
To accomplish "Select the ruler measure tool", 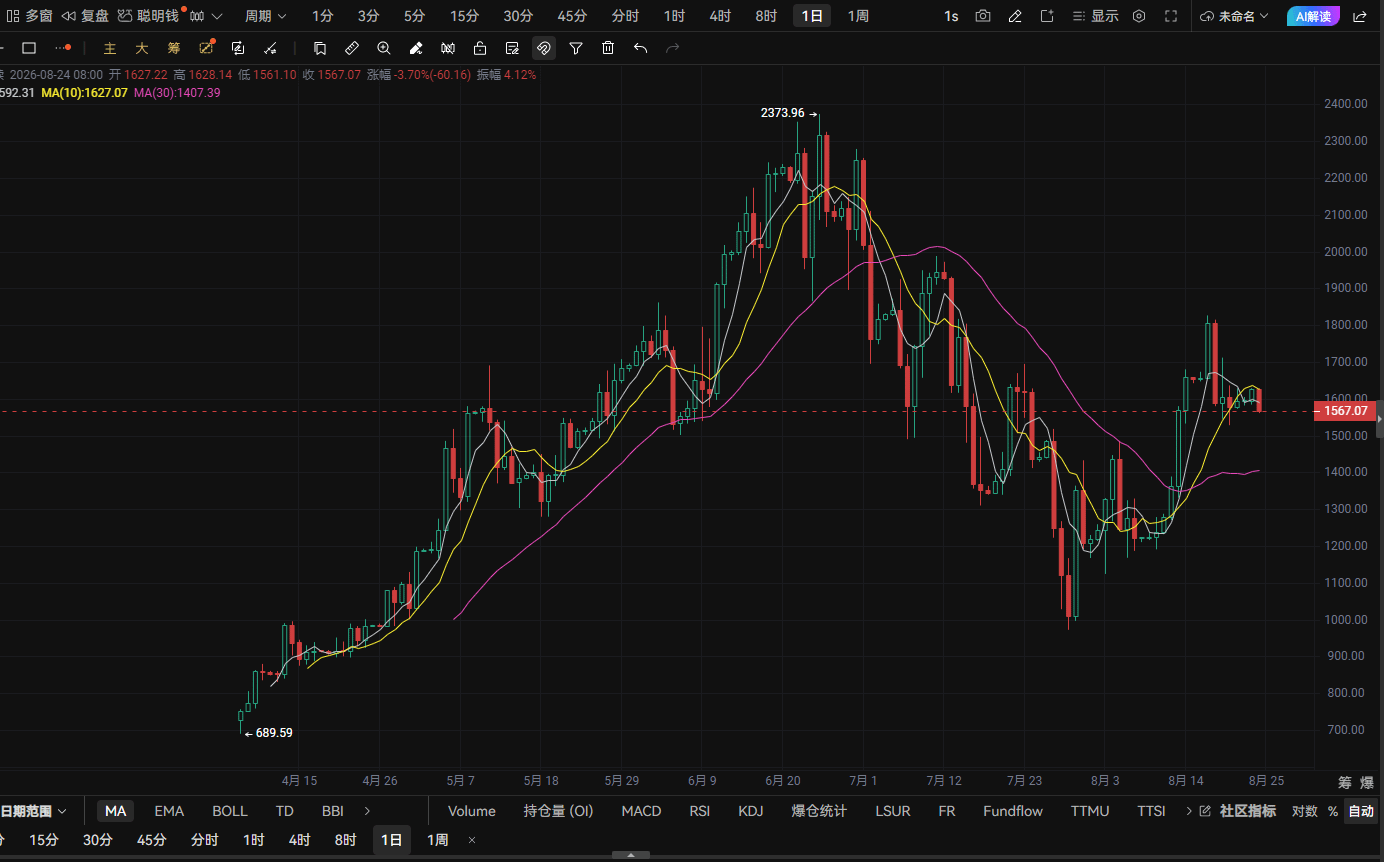I will [352, 48].
